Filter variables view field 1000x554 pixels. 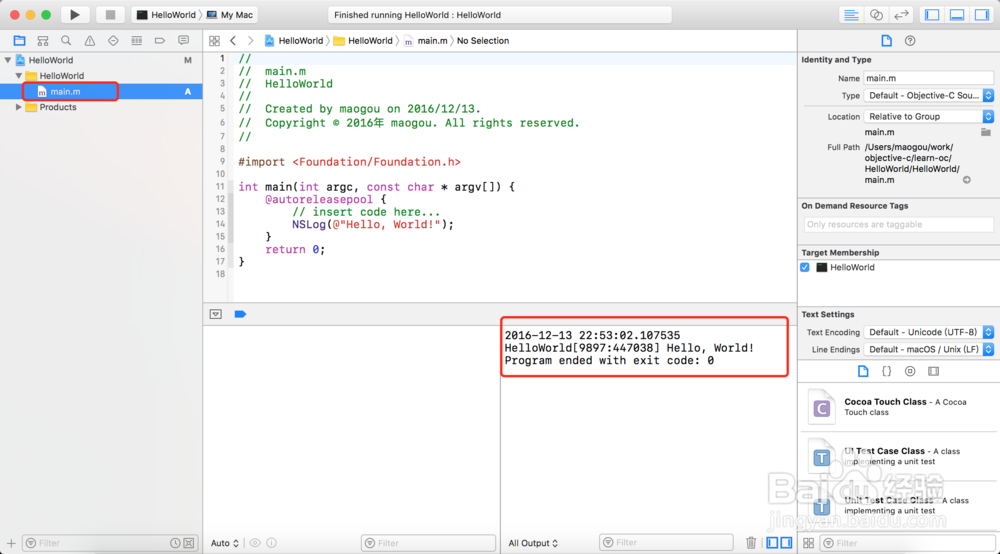[x=429, y=543]
